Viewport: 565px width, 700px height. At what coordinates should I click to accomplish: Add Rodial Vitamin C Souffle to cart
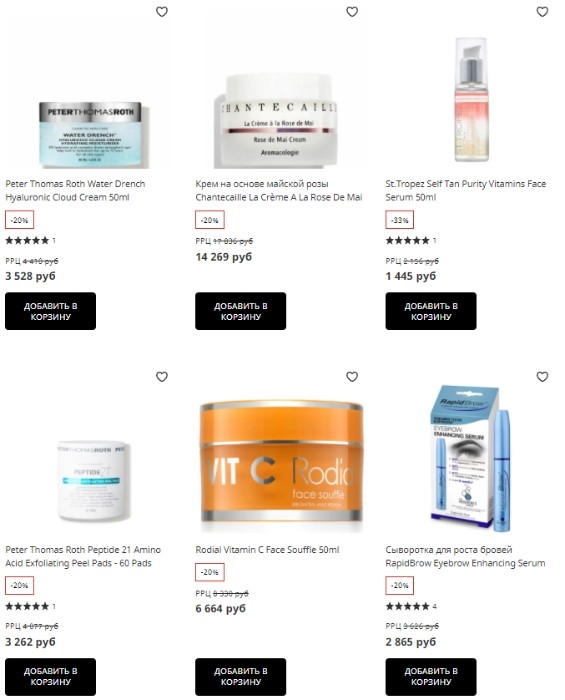click(x=241, y=676)
